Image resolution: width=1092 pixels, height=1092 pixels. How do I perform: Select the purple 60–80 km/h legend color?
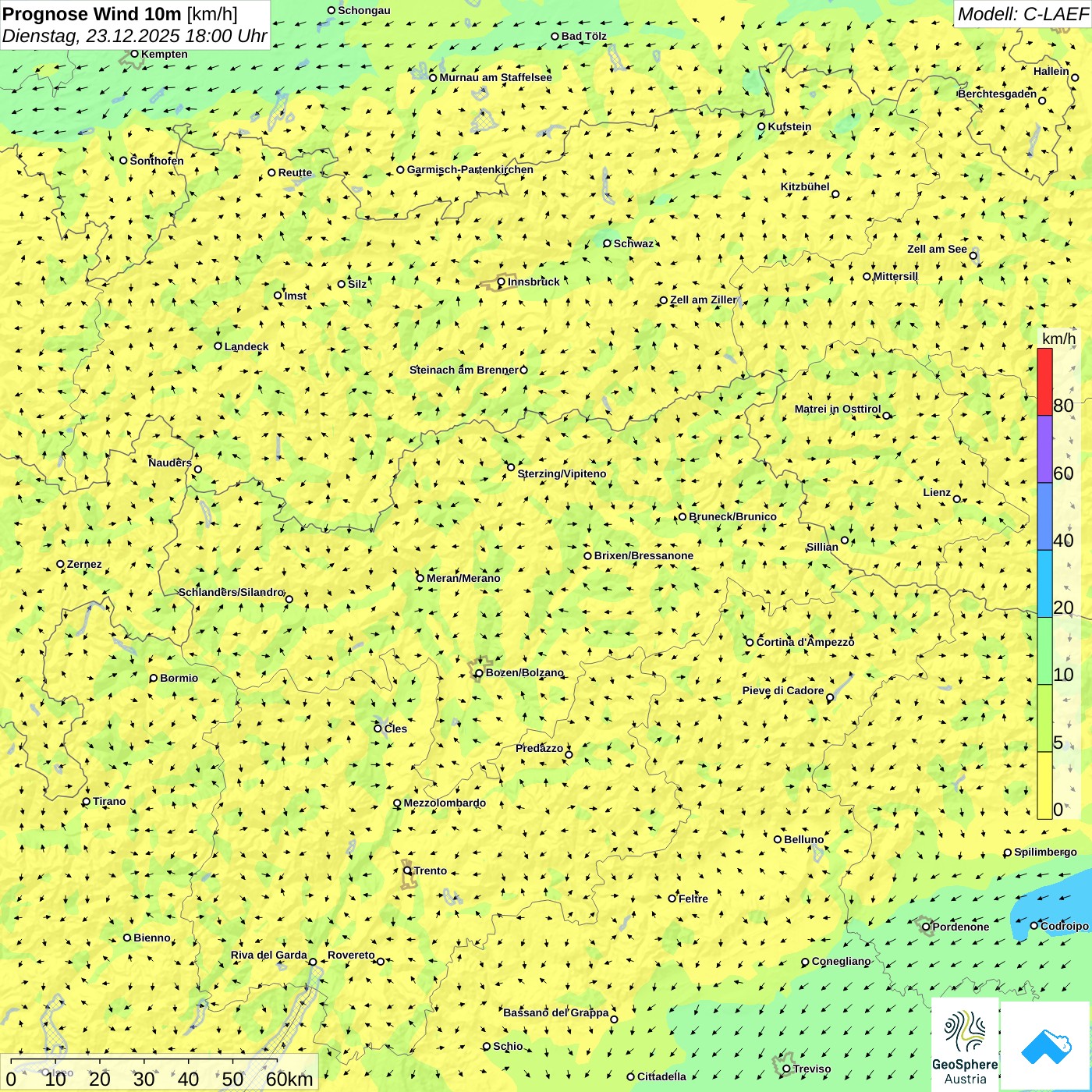(x=1044, y=449)
